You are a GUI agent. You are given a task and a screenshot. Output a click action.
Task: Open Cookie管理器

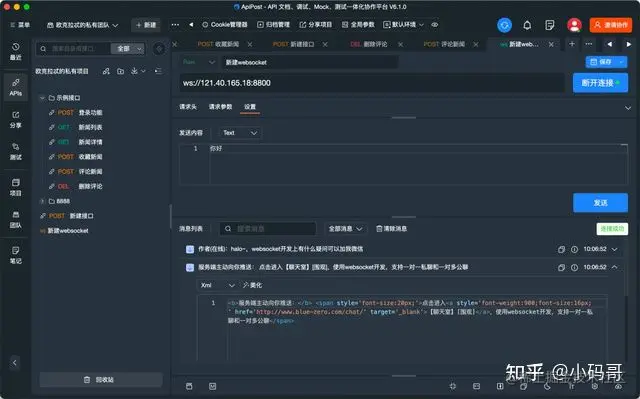pos(224,25)
